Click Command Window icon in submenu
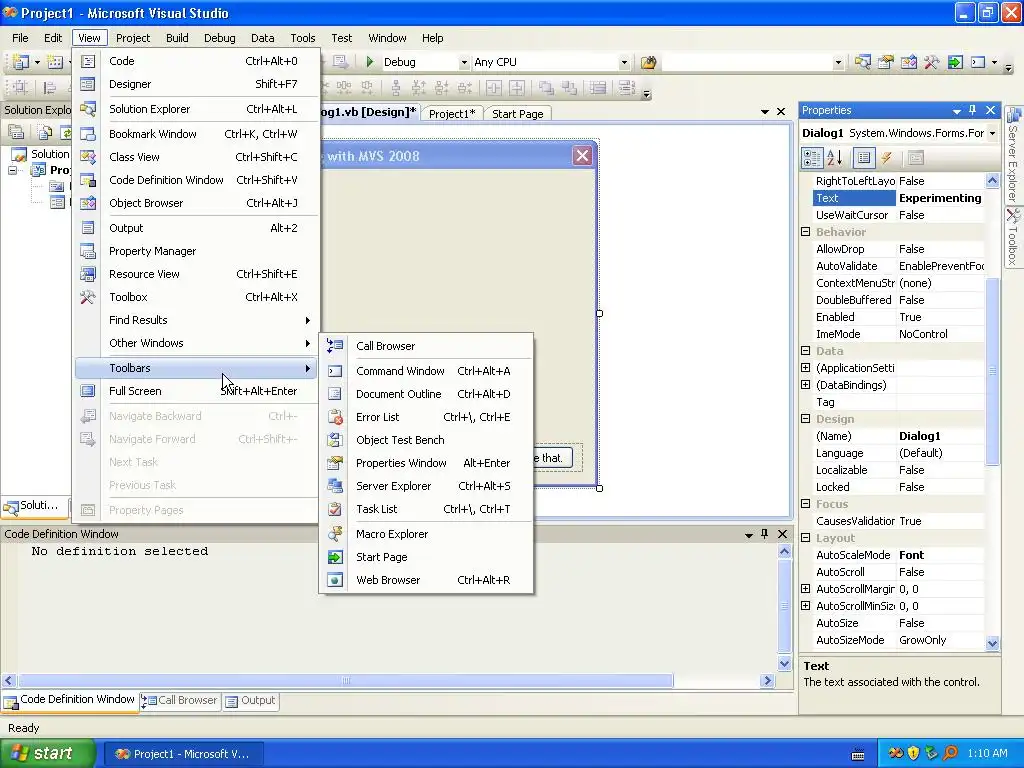Viewport: 1024px width, 768px height. click(335, 371)
